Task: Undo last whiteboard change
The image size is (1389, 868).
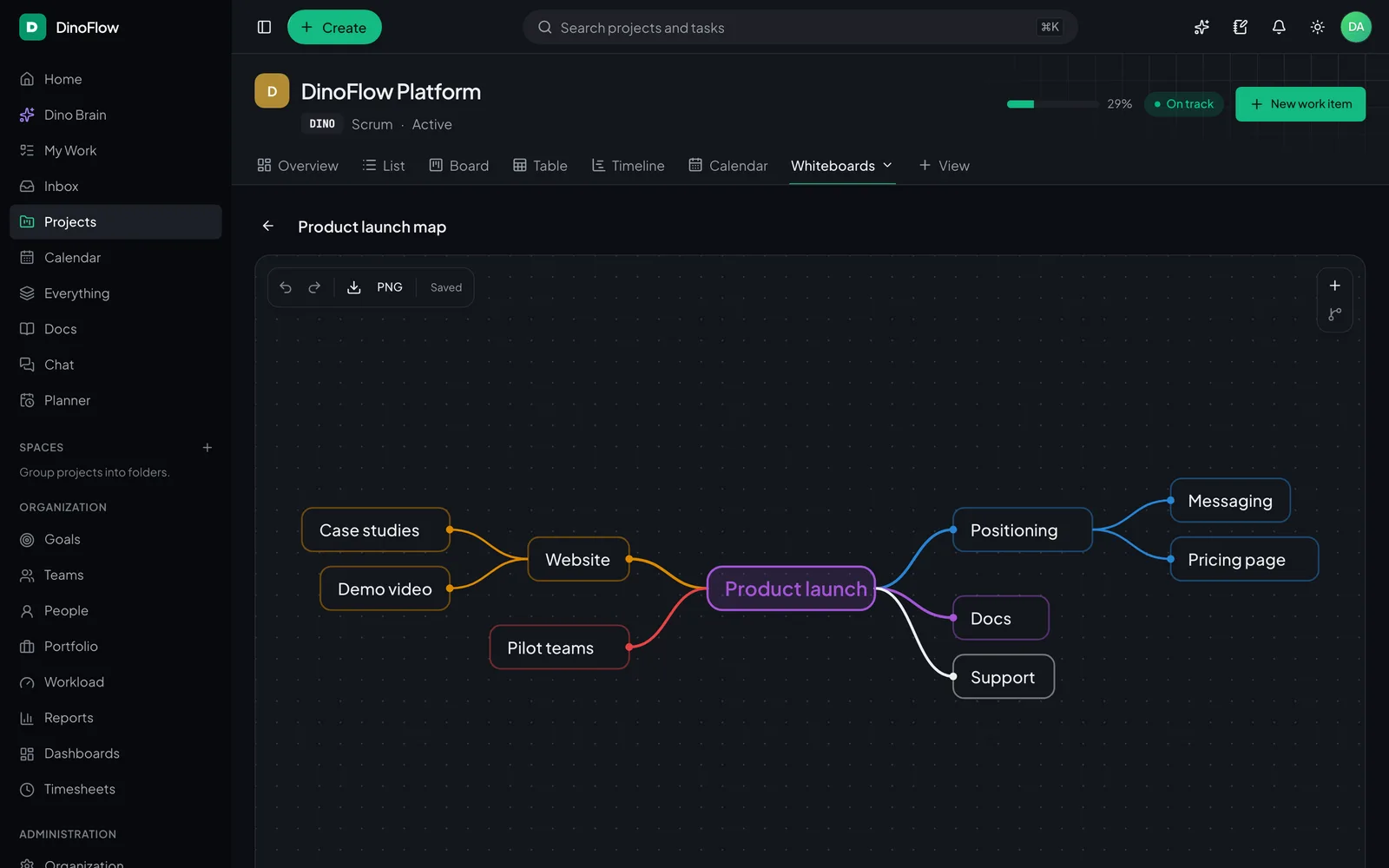Action: pos(286,287)
